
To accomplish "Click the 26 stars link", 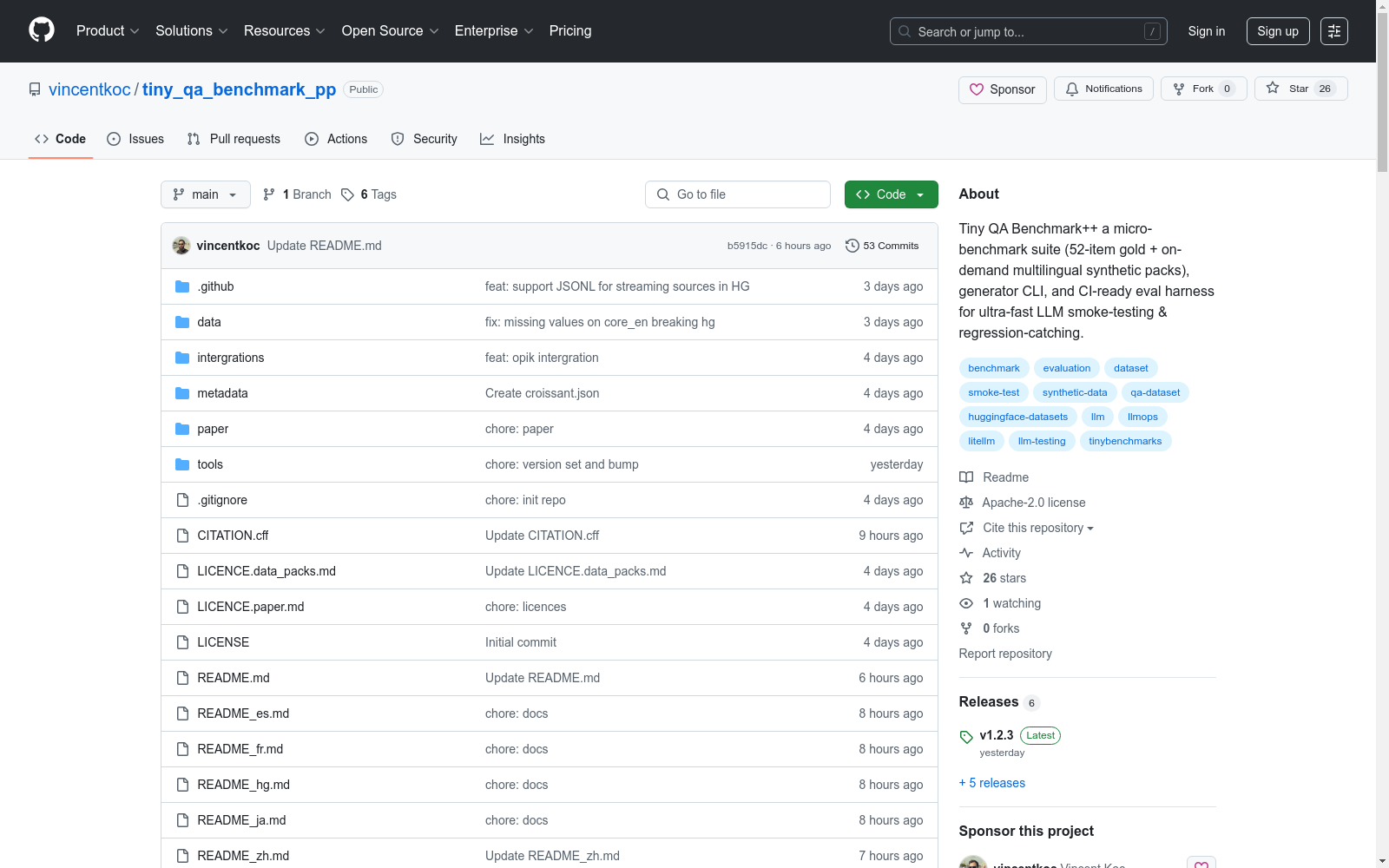I will pos(993,578).
